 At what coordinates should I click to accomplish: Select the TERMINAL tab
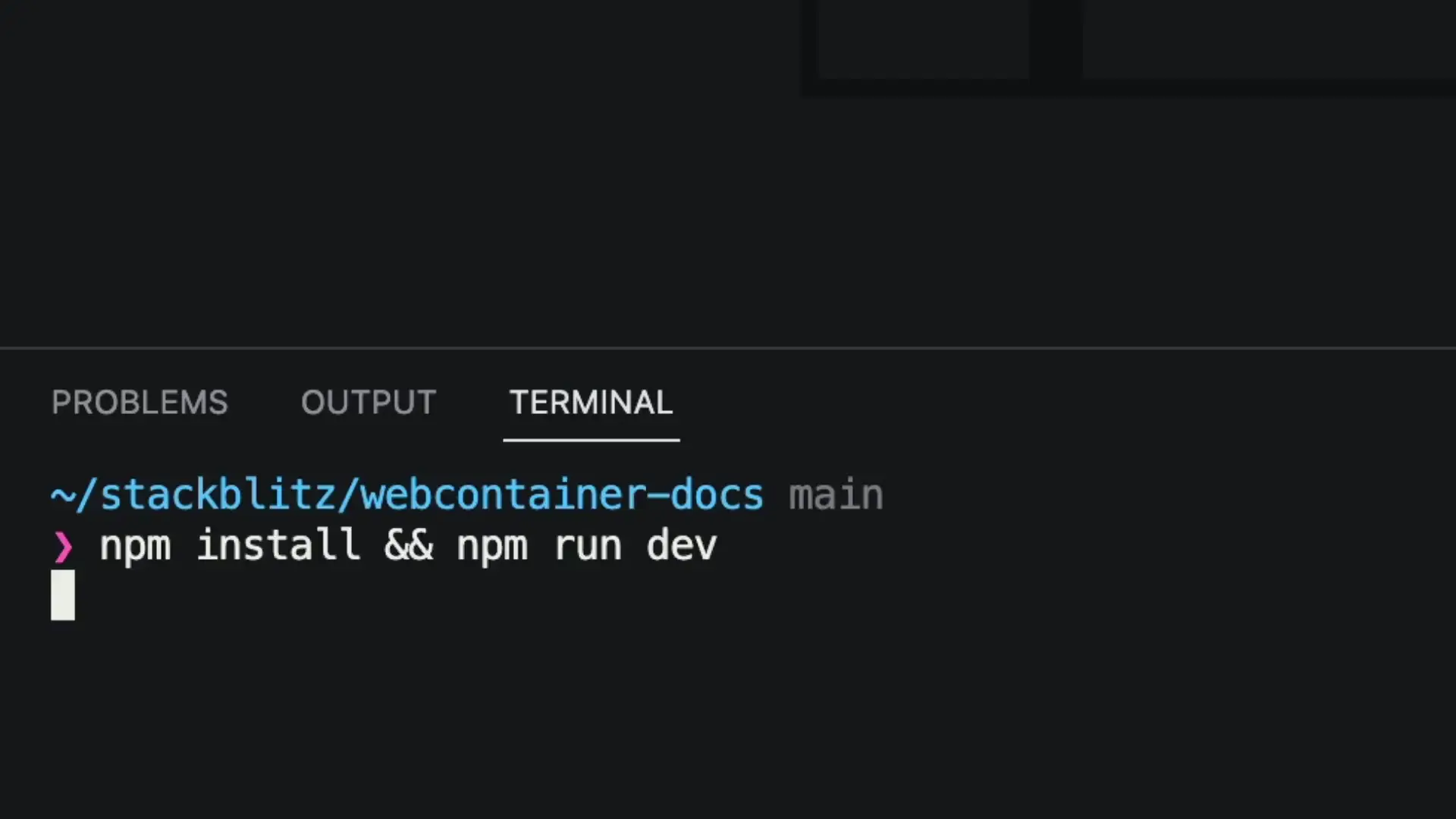click(x=589, y=402)
